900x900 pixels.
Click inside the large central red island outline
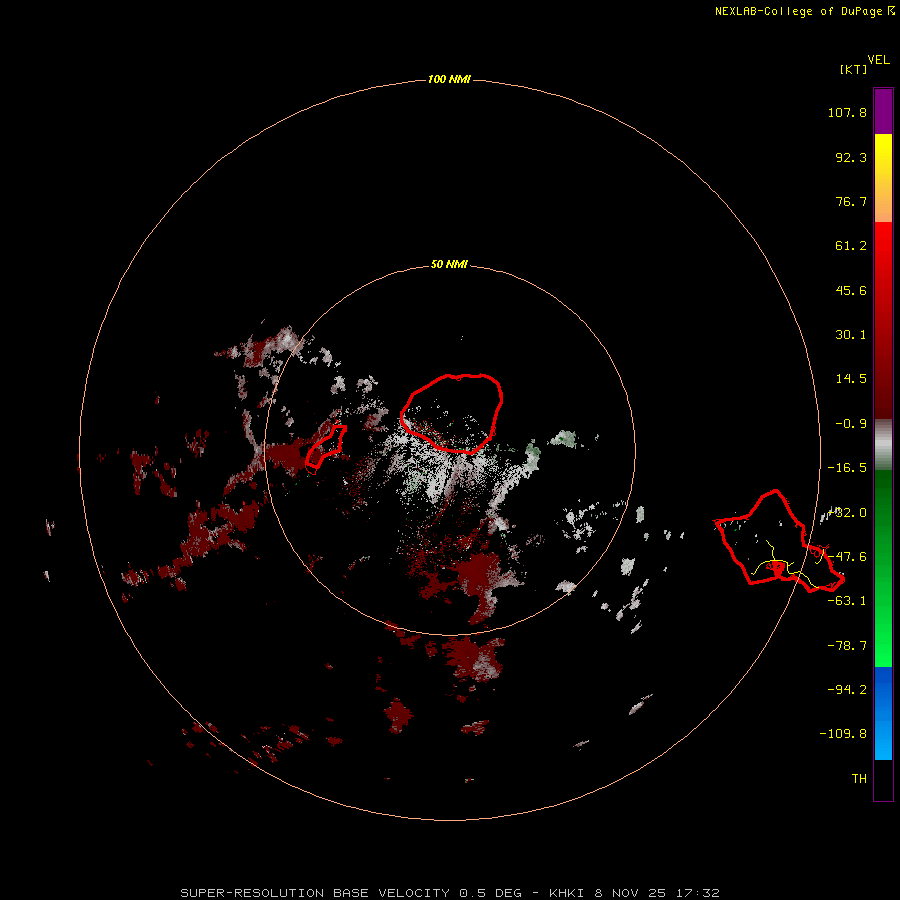coord(452,413)
